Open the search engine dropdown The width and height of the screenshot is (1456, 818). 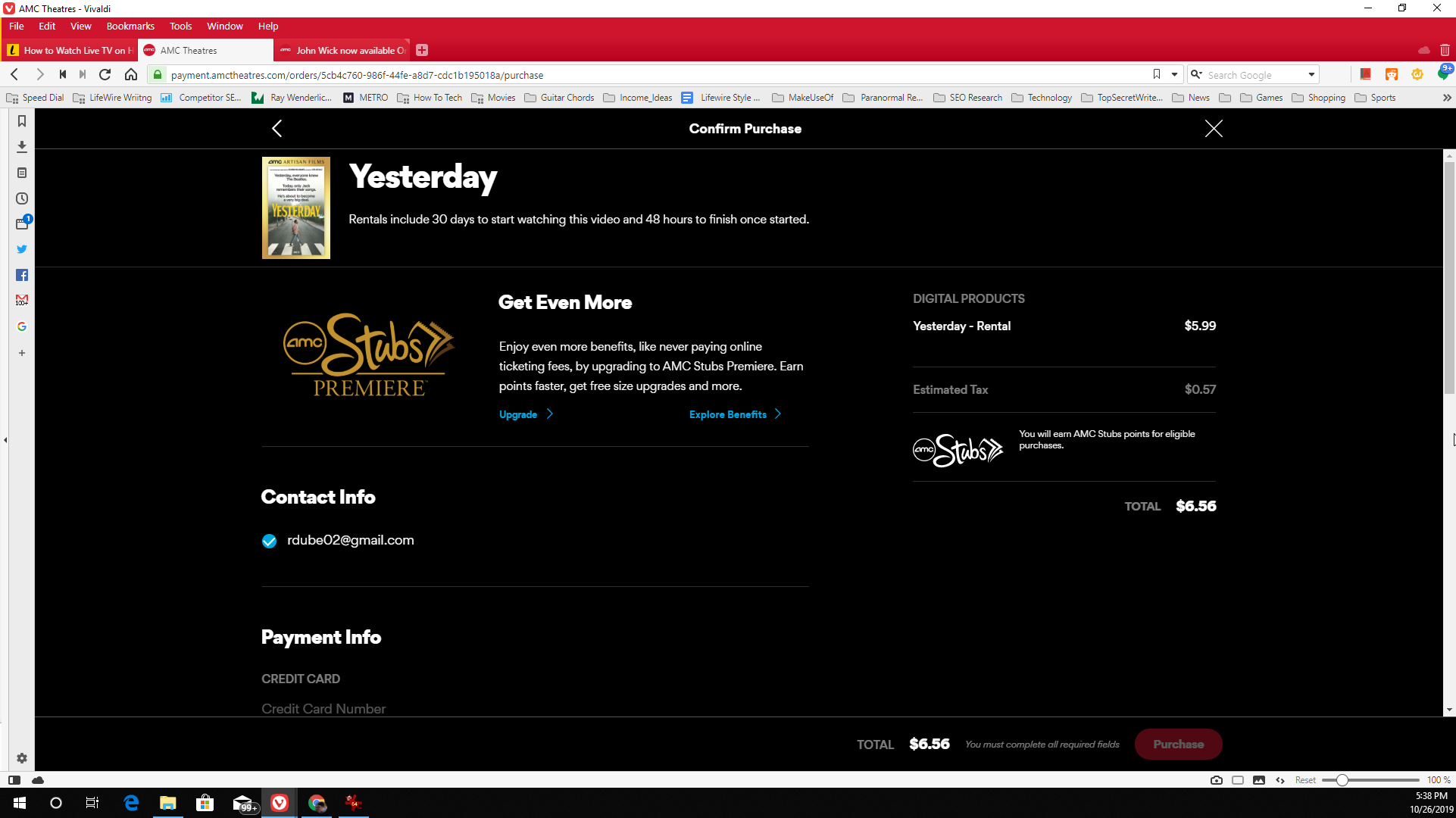click(1196, 74)
